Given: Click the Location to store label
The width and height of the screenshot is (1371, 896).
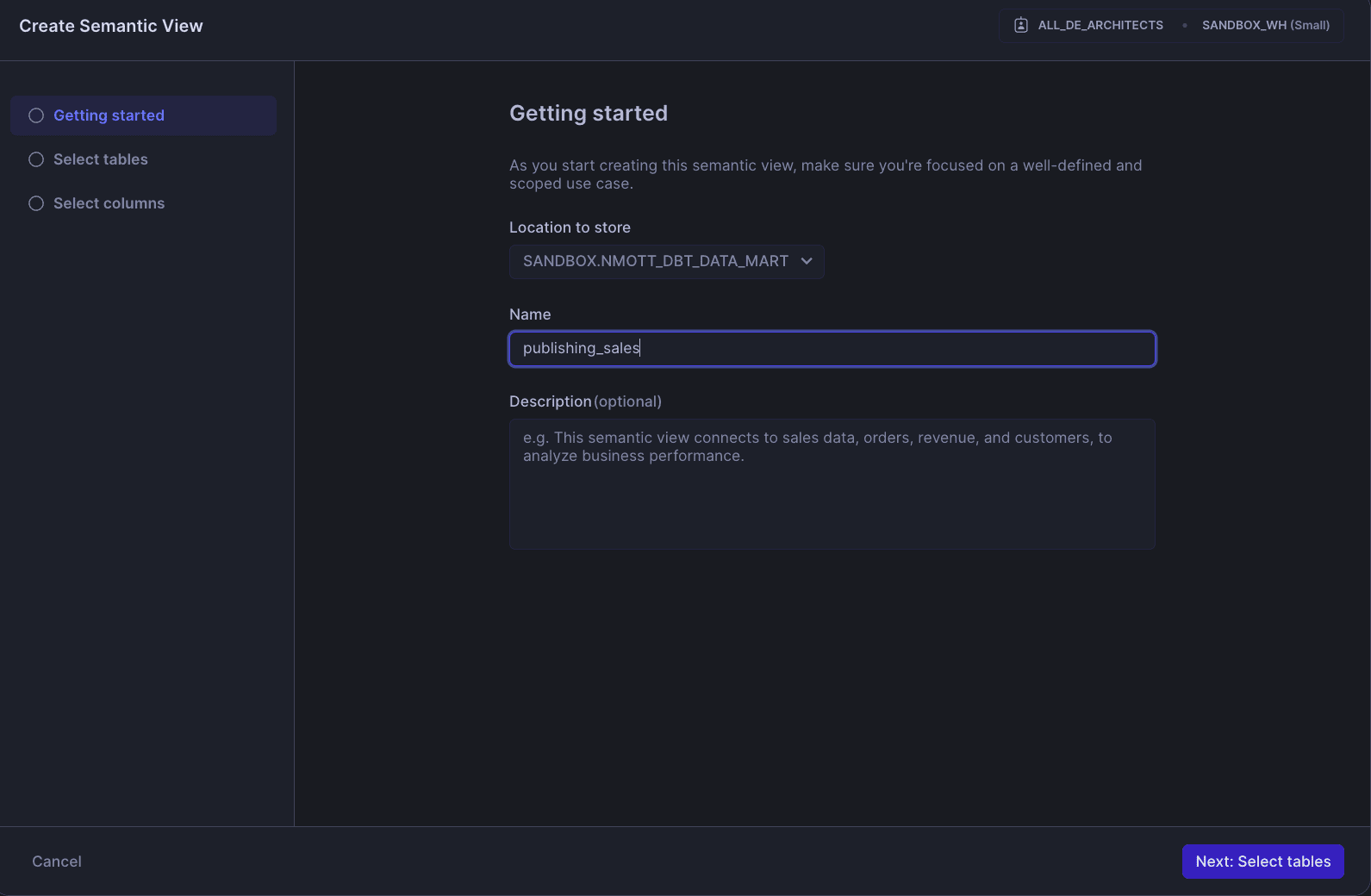Looking at the screenshot, I should pyautogui.click(x=570, y=227).
